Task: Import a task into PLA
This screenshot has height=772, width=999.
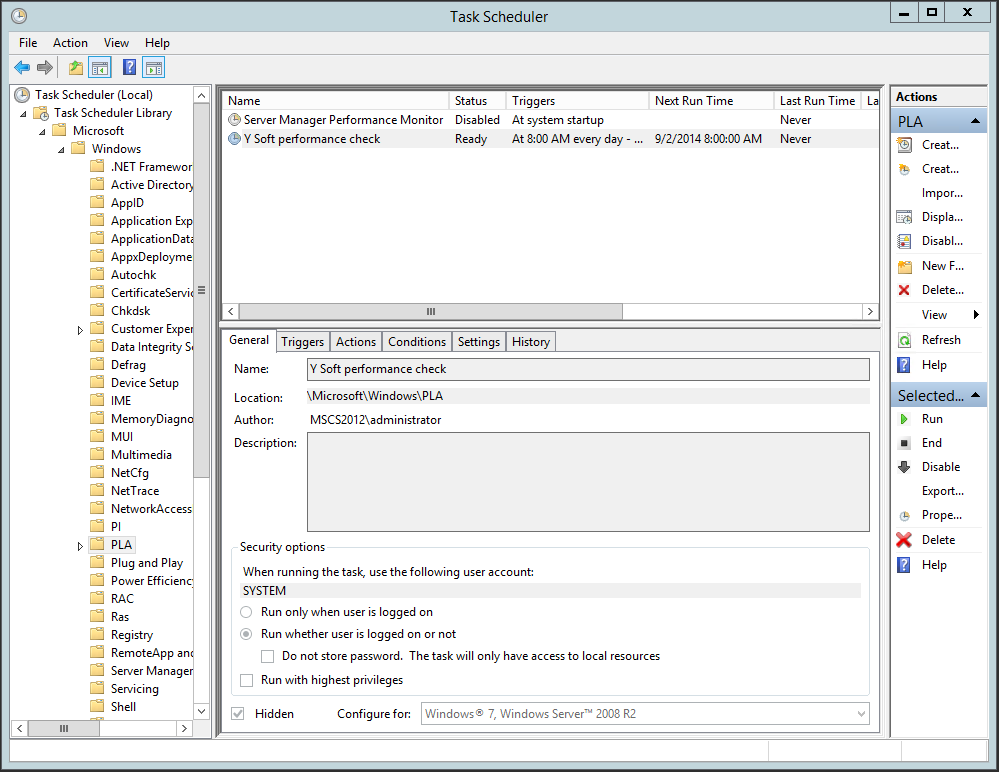Action: pyautogui.click(x=940, y=192)
